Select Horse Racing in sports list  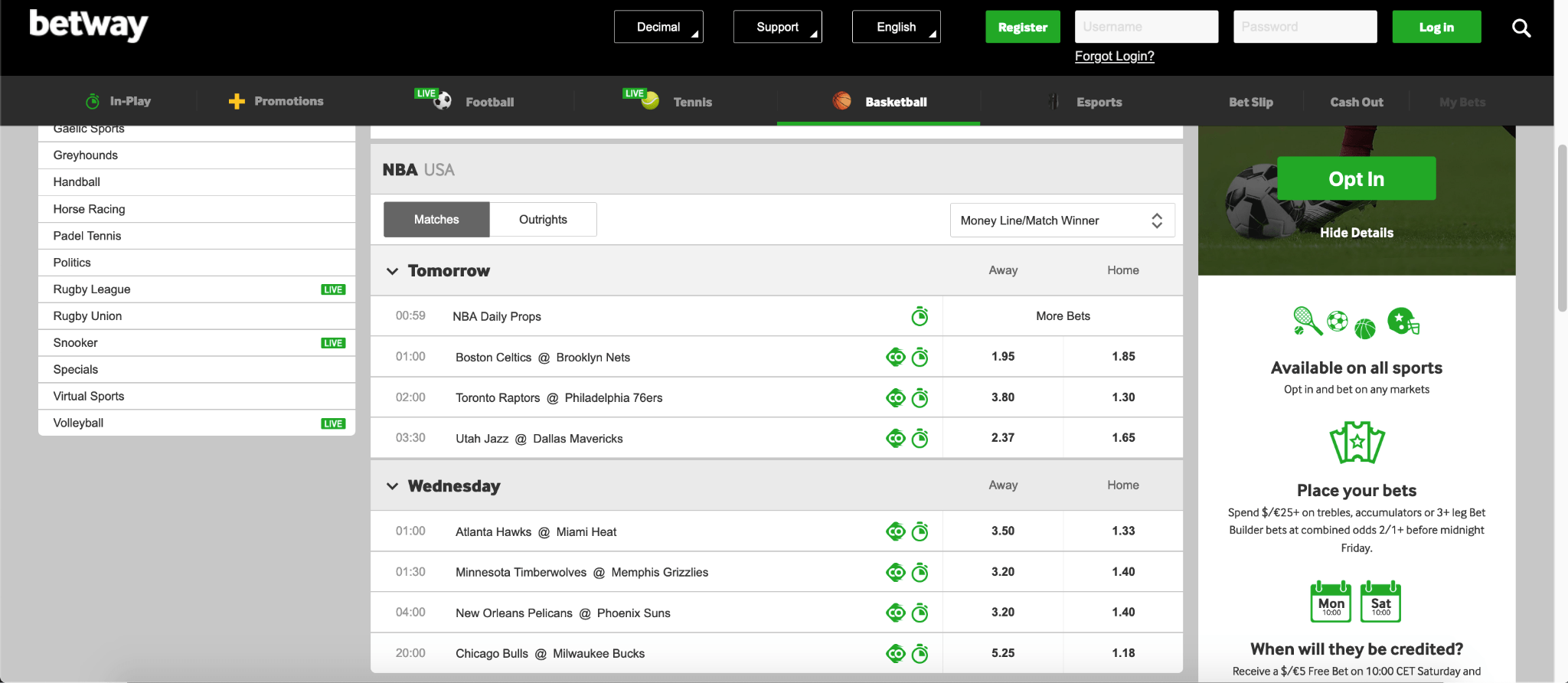(197, 209)
